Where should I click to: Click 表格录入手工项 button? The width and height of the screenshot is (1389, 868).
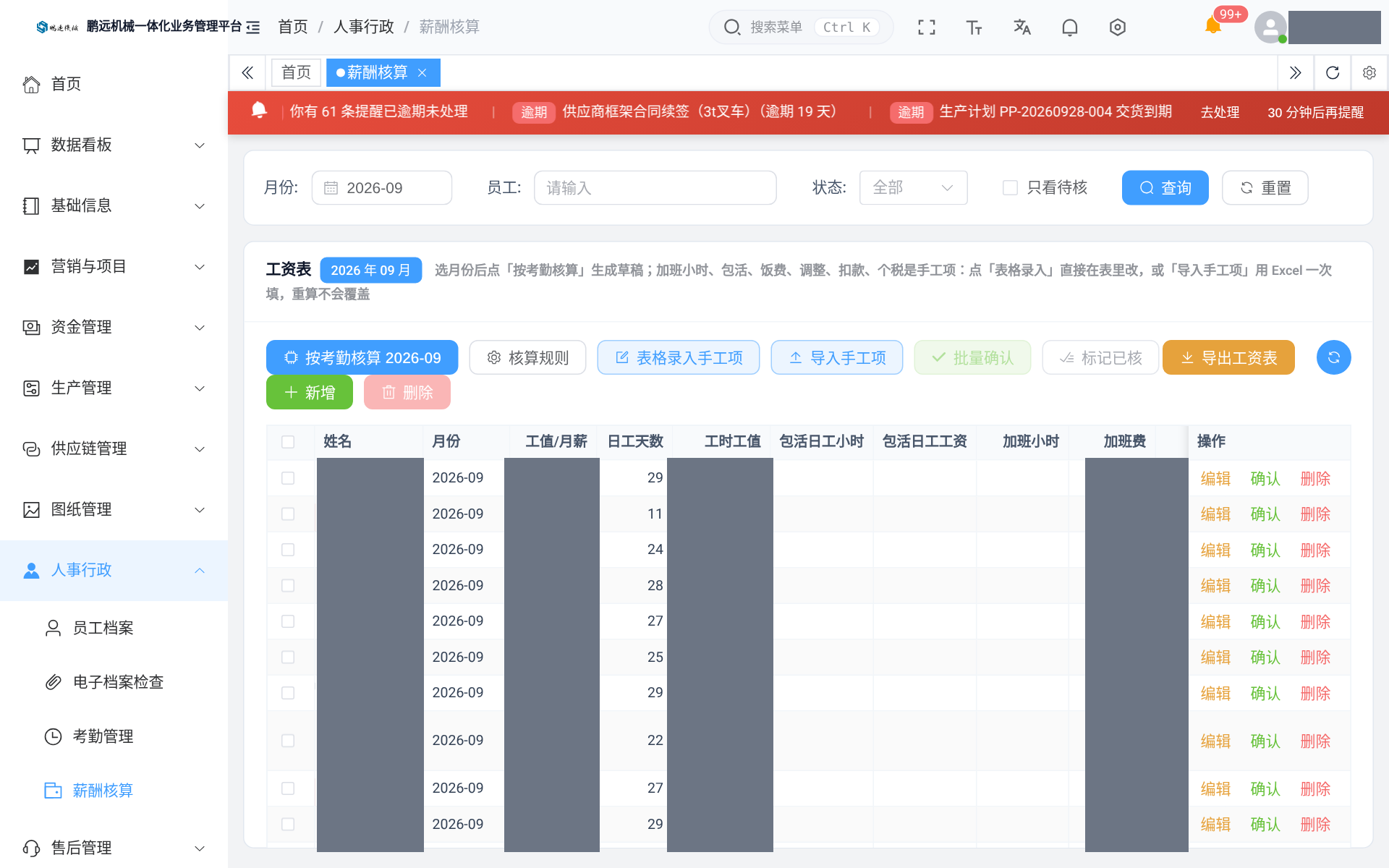[x=679, y=357]
